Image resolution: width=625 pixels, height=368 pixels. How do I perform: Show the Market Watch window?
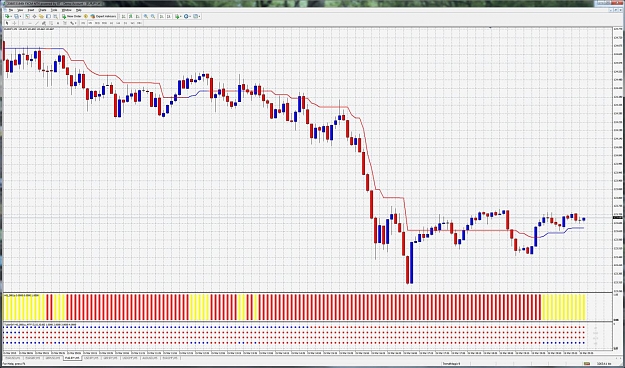click(x=28, y=16)
